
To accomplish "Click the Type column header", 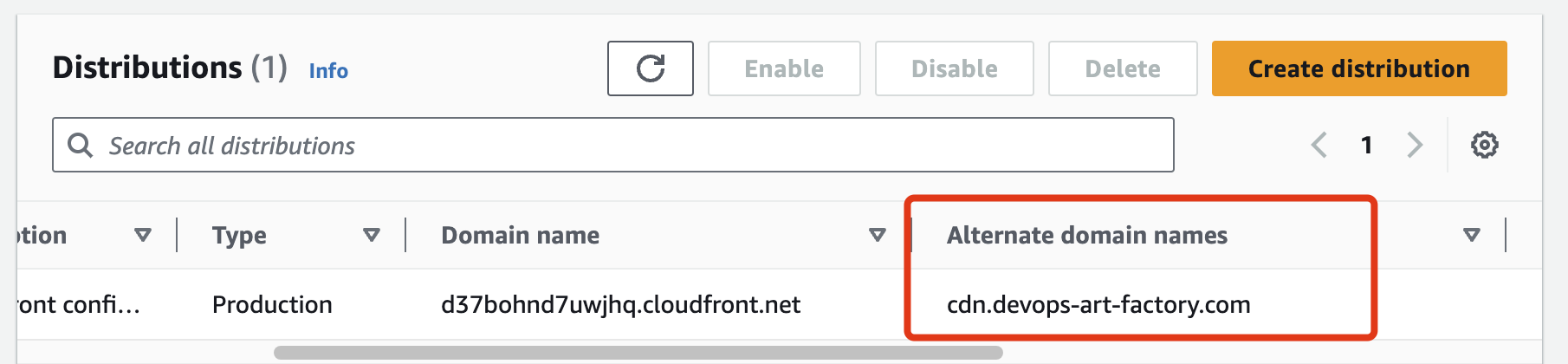I will coord(239,235).
